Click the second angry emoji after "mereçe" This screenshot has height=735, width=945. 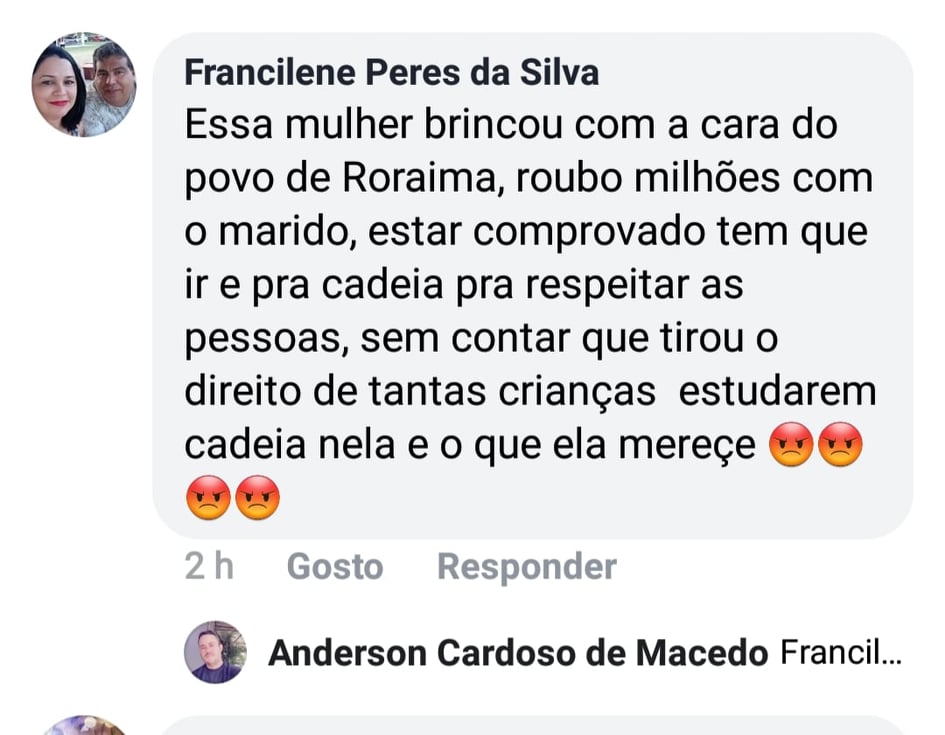[x=839, y=446]
